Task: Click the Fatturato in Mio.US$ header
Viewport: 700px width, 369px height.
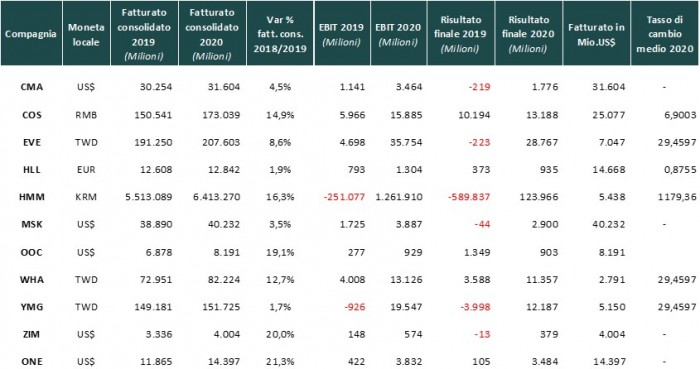Action: click(x=596, y=33)
